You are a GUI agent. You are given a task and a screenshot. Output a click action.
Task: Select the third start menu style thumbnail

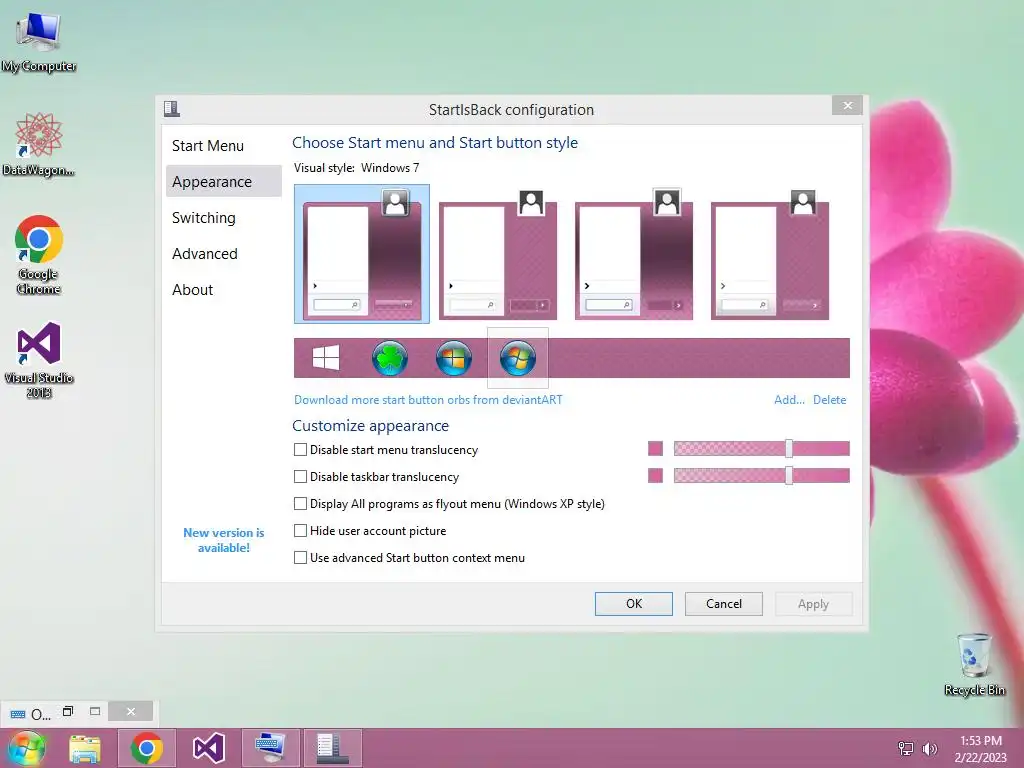click(x=633, y=254)
